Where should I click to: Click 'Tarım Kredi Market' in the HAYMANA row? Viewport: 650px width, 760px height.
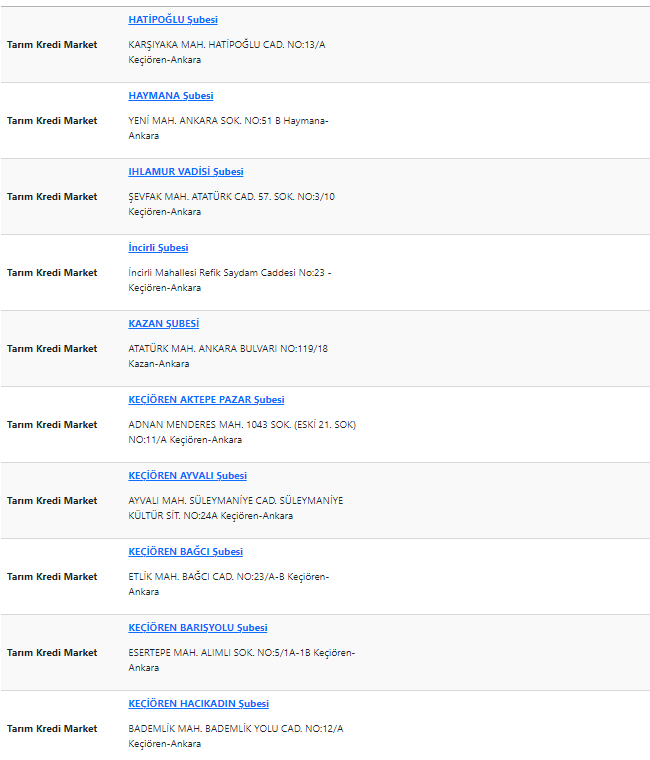coord(52,121)
